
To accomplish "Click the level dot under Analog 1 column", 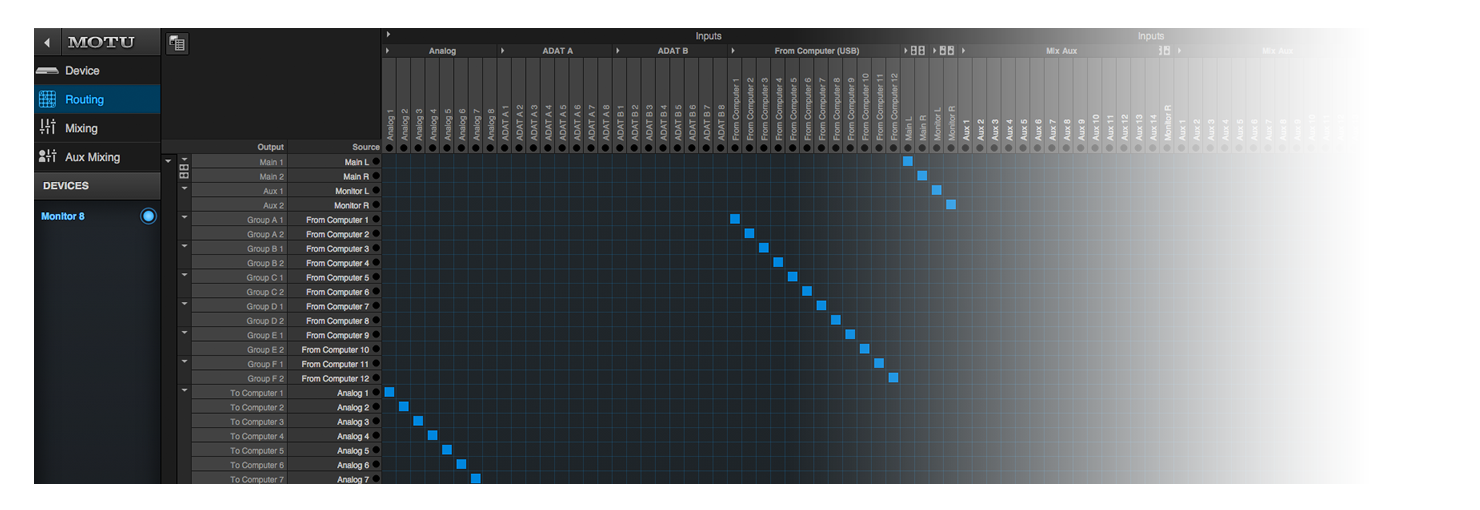I will (389, 147).
